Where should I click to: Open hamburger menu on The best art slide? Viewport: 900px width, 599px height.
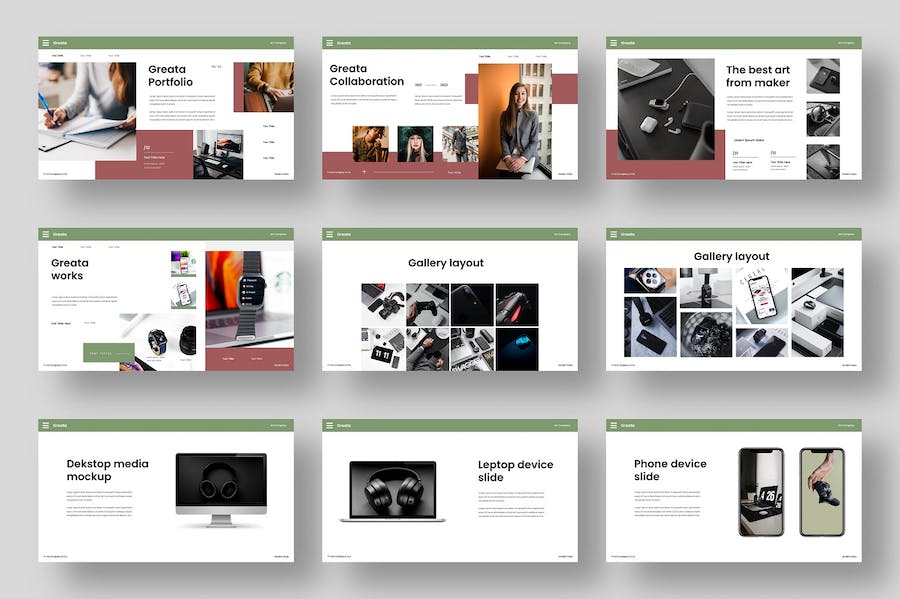[614, 43]
